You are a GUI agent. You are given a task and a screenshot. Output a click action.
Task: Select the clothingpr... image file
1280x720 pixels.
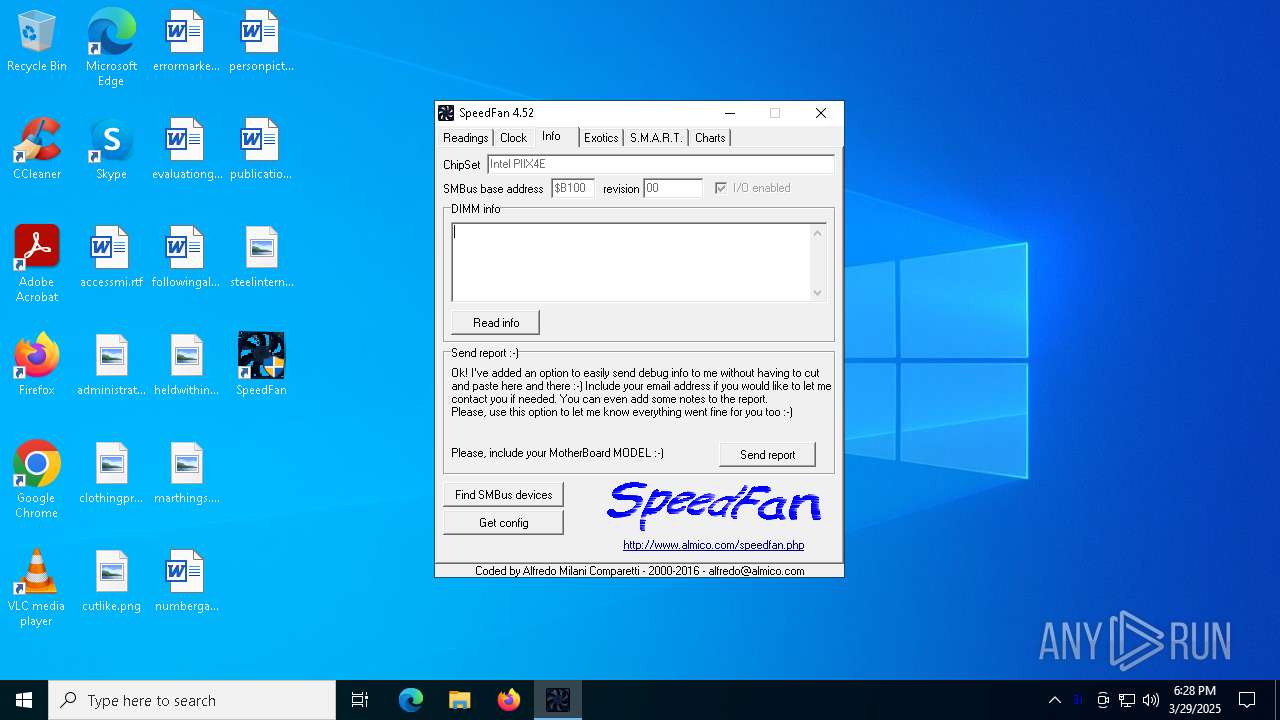(111, 474)
